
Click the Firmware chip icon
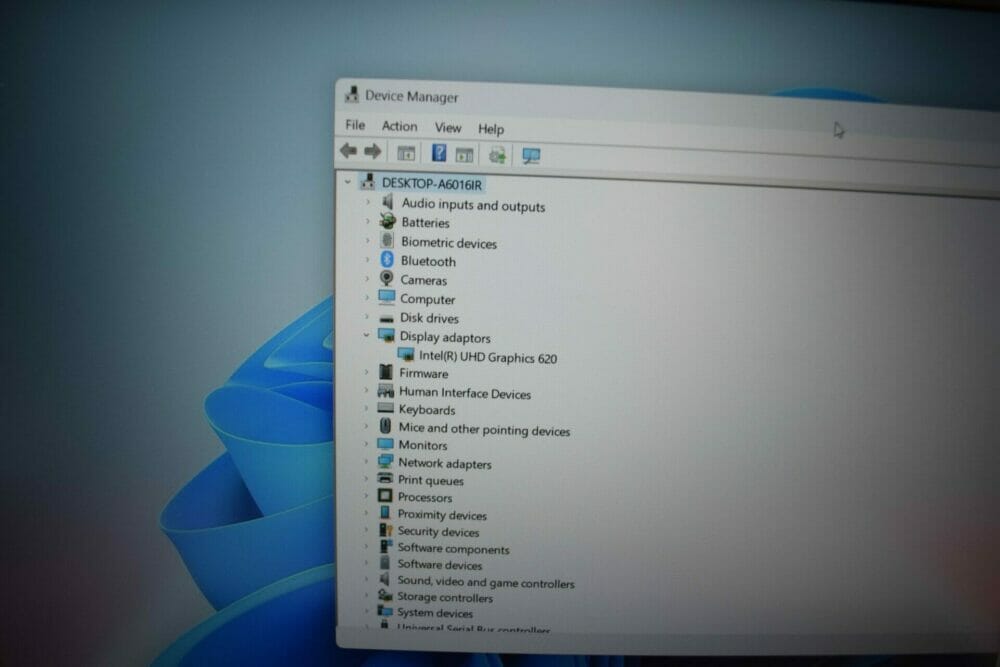click(386, 372)
